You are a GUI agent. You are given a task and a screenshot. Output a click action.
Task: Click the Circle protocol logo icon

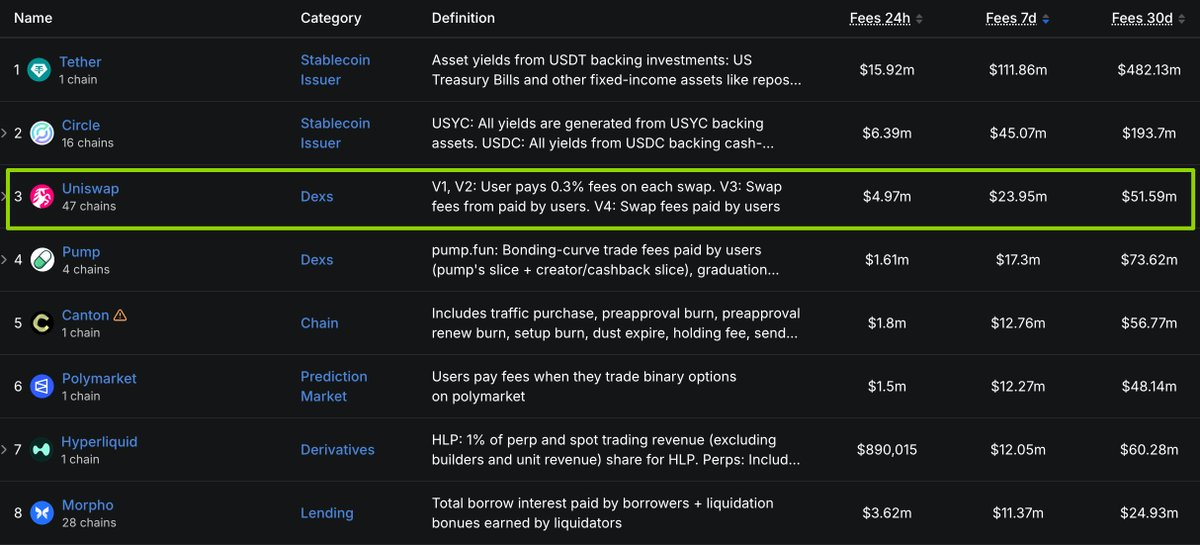(42, 133)
